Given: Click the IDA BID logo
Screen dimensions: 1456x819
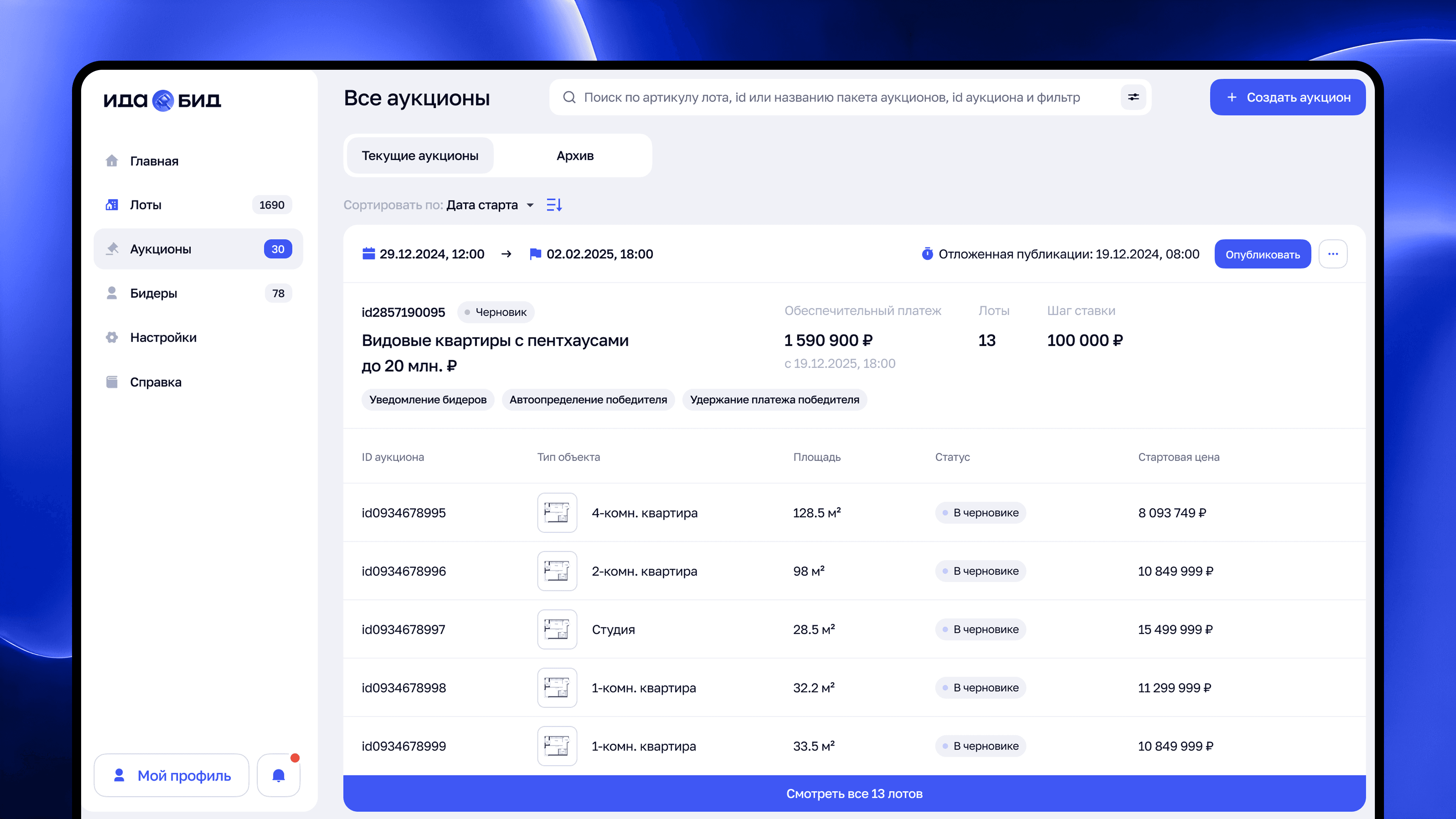Looking at the screenshot, I should tap(162, 100).
